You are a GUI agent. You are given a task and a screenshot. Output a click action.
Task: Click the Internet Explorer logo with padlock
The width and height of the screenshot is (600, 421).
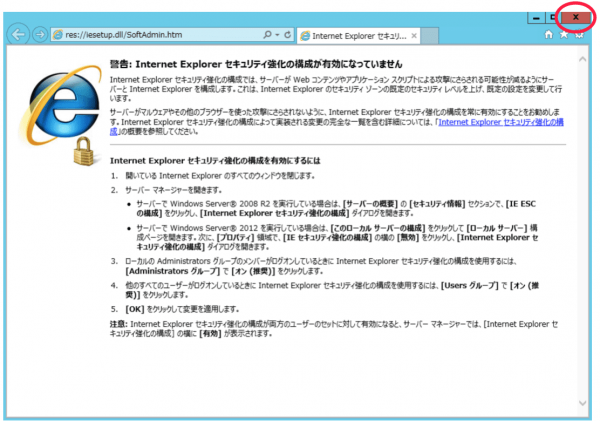(x=62, y=115)
